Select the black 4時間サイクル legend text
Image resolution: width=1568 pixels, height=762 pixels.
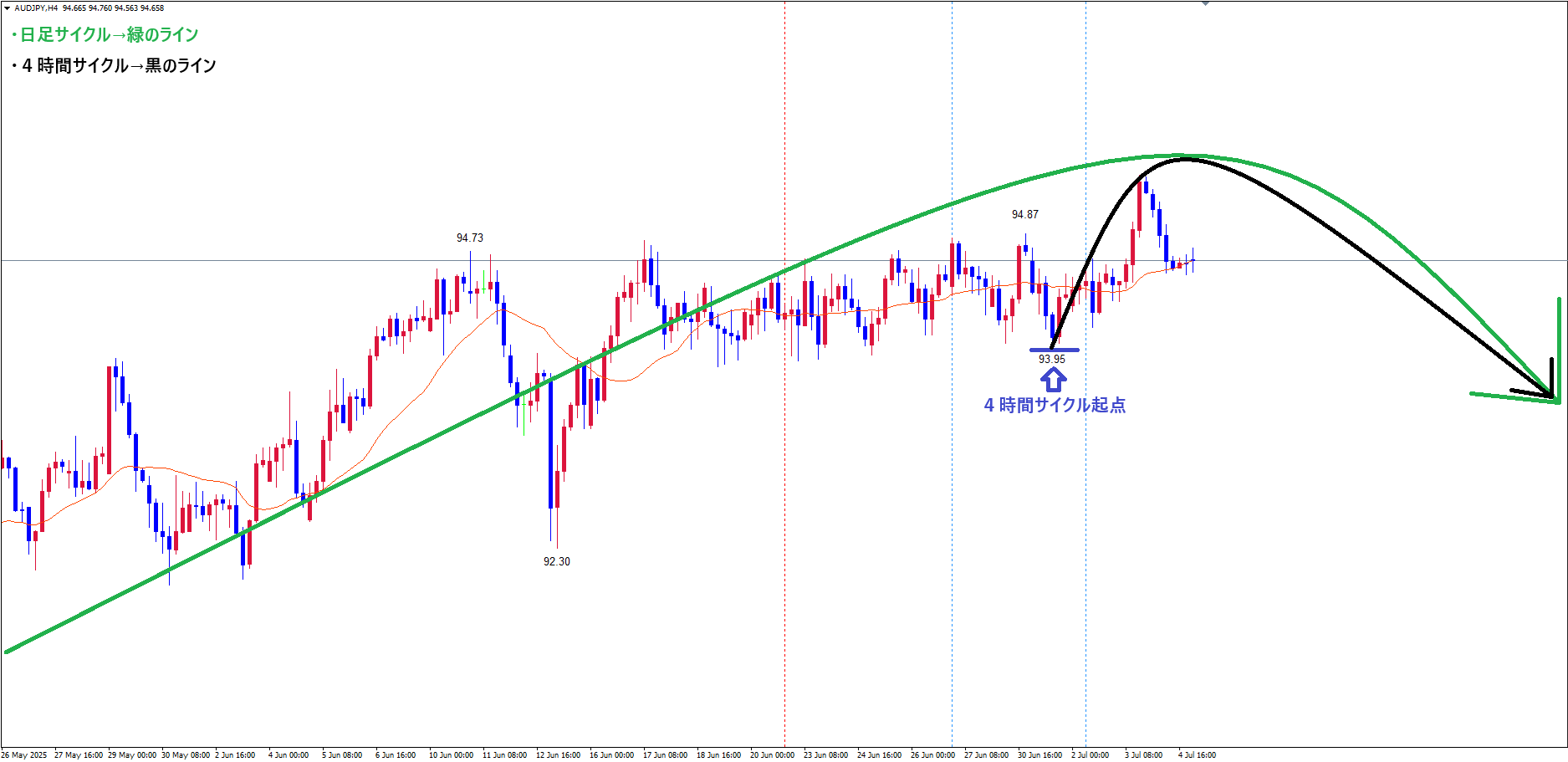pos(115,65)
